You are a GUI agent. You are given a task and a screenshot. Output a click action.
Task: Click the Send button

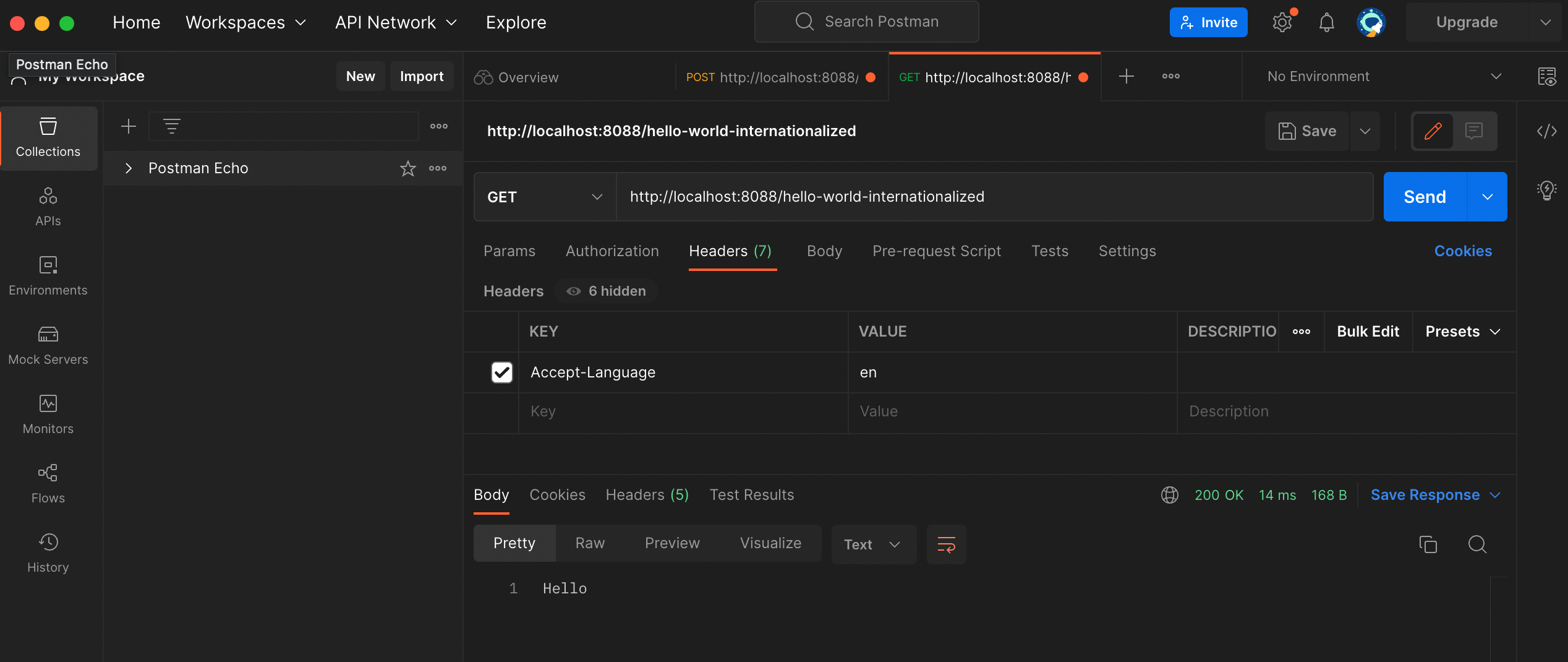pyautogui.click(x=1425, y=197)
